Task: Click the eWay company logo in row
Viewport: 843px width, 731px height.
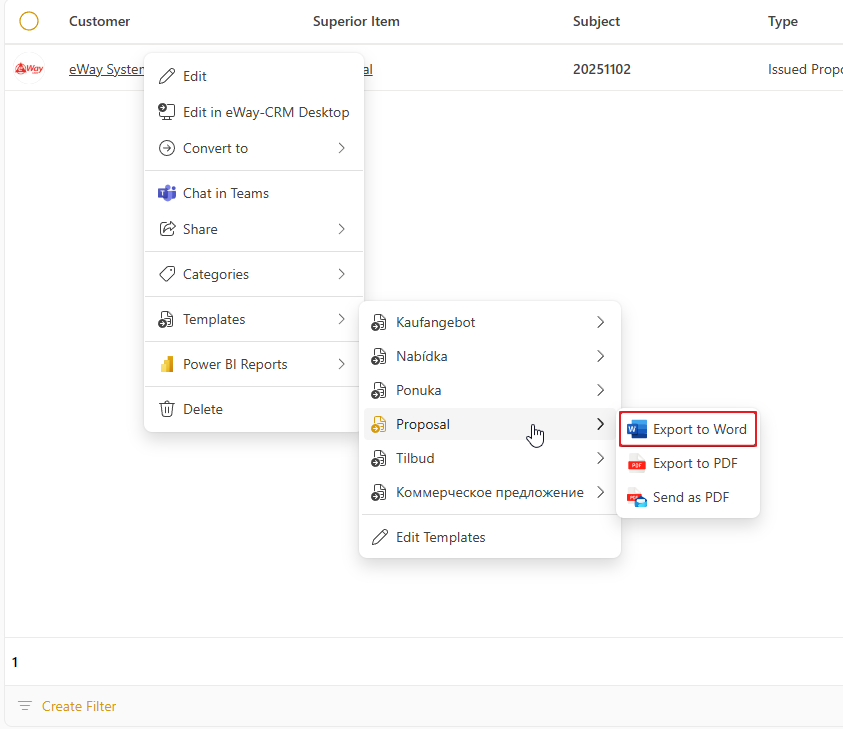Action: click(29, 70)
